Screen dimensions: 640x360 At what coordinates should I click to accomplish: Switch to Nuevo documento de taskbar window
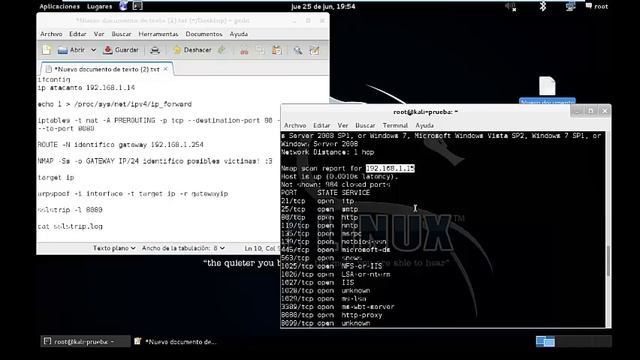pyautogui.click(x=176, y=342)
